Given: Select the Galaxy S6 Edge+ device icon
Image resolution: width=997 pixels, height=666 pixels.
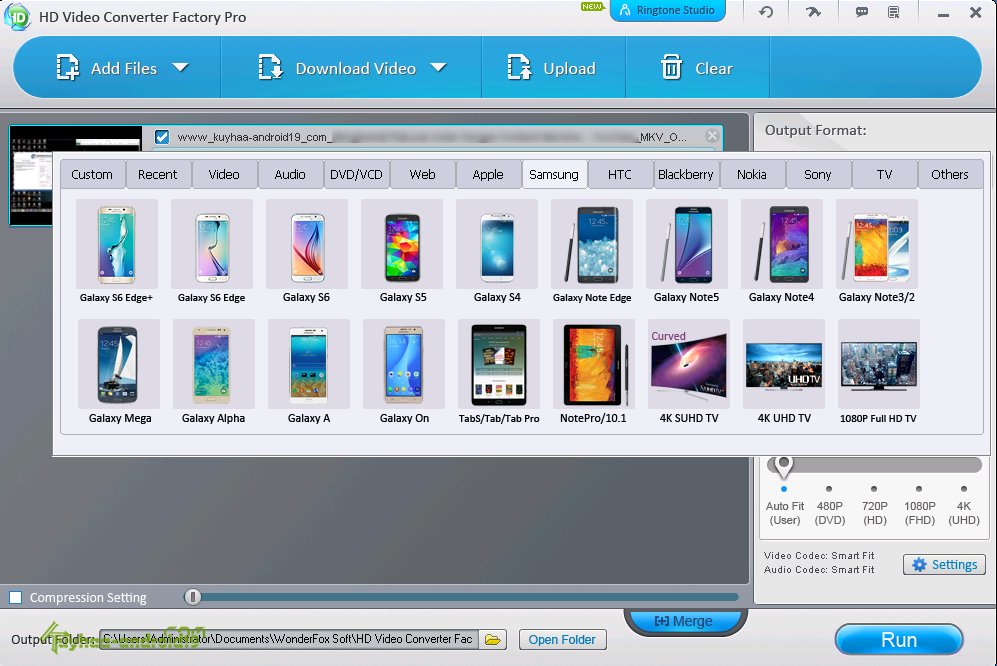Looking at the screenshot, I should tap(116, 244).
